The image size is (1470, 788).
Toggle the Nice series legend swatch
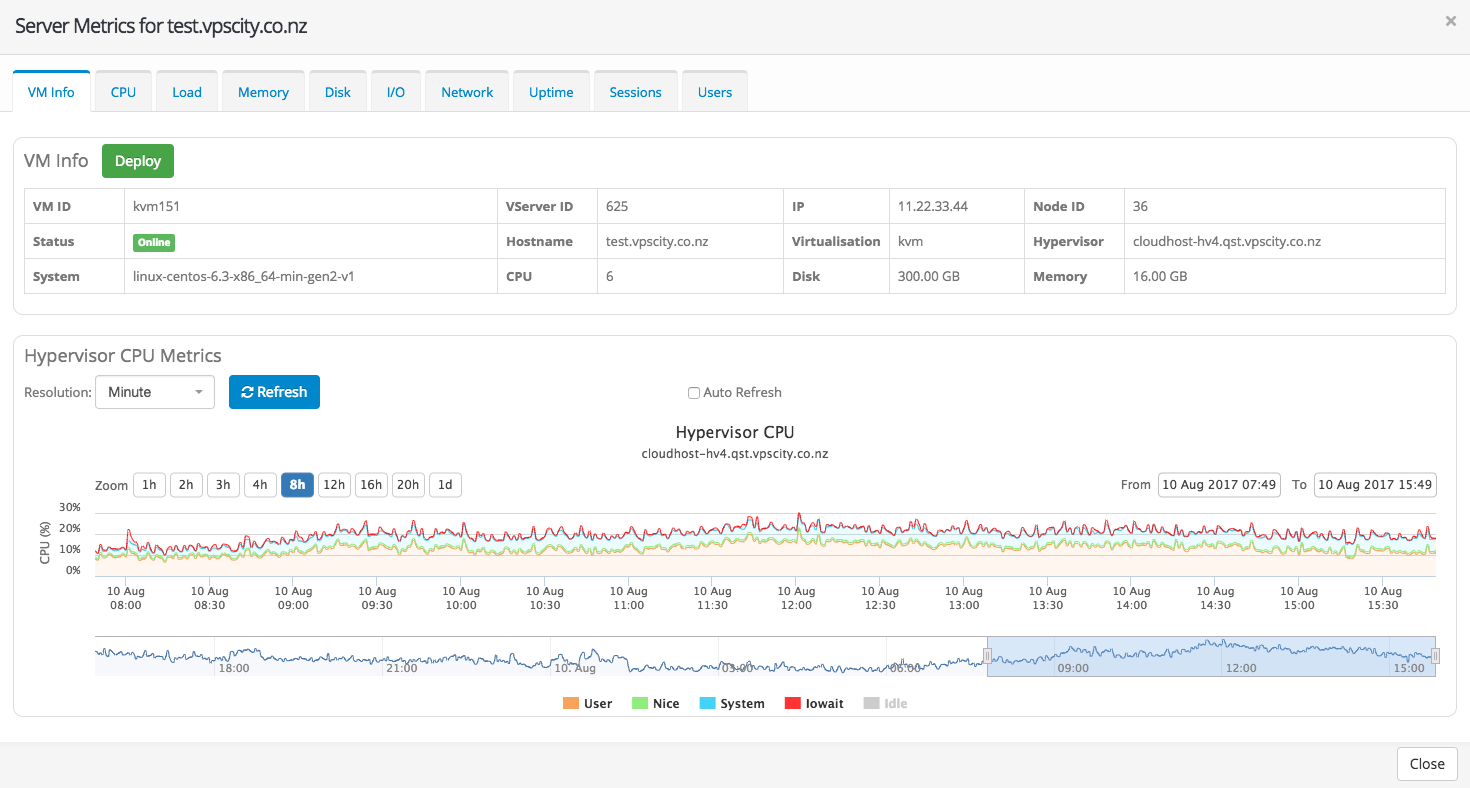tap(639, 704)
